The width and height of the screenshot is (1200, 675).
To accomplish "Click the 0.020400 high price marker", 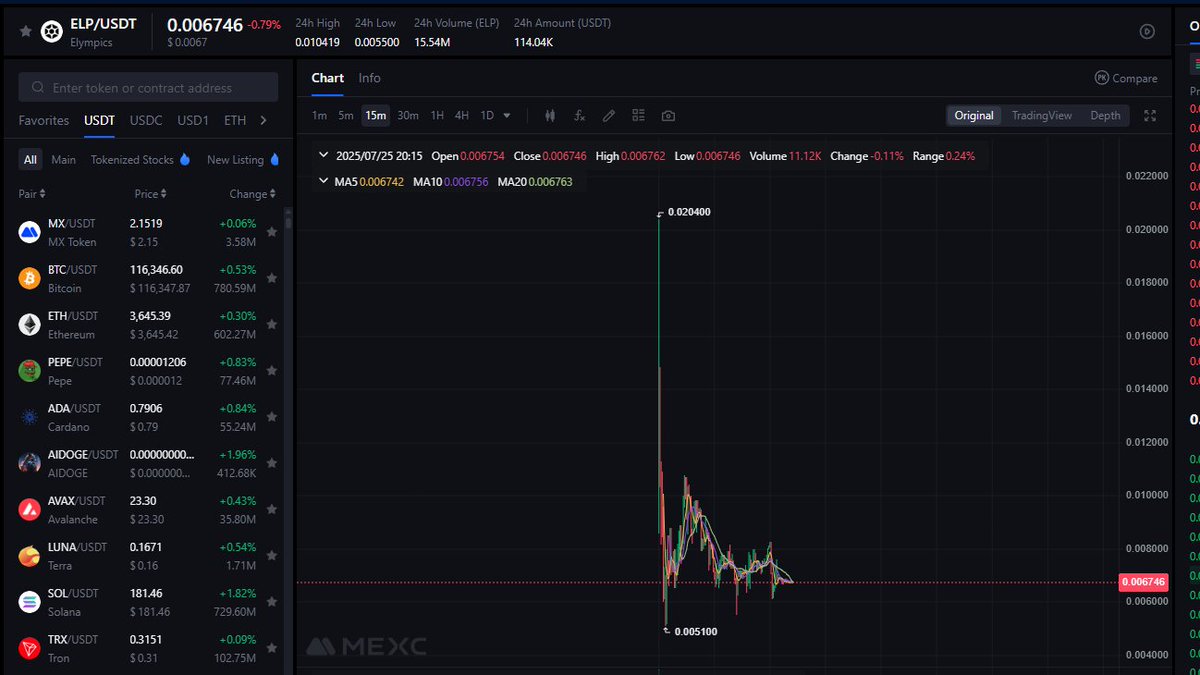I will pos(690,212).
